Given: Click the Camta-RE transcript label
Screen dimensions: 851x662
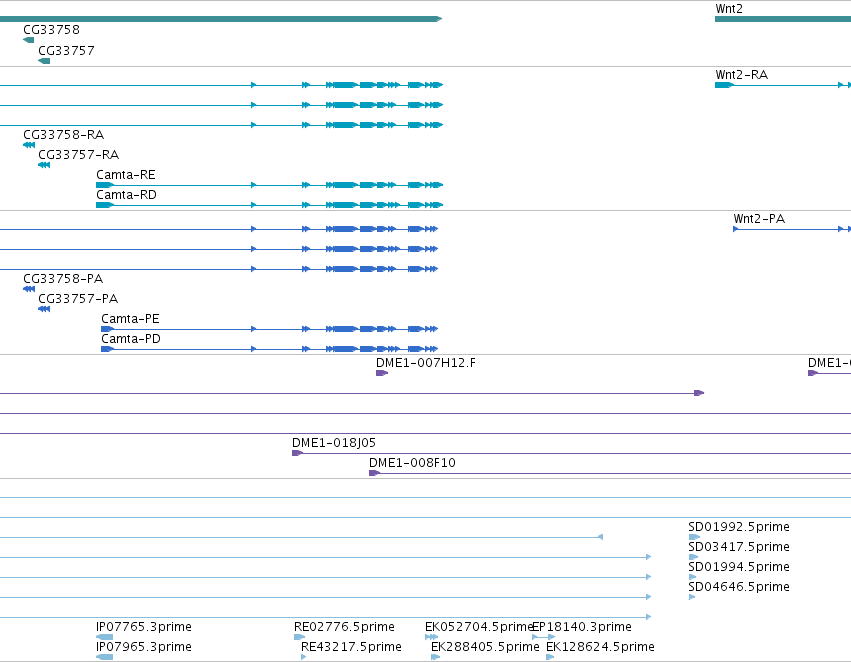Looking at the screenshot, I should coord(126,175).
